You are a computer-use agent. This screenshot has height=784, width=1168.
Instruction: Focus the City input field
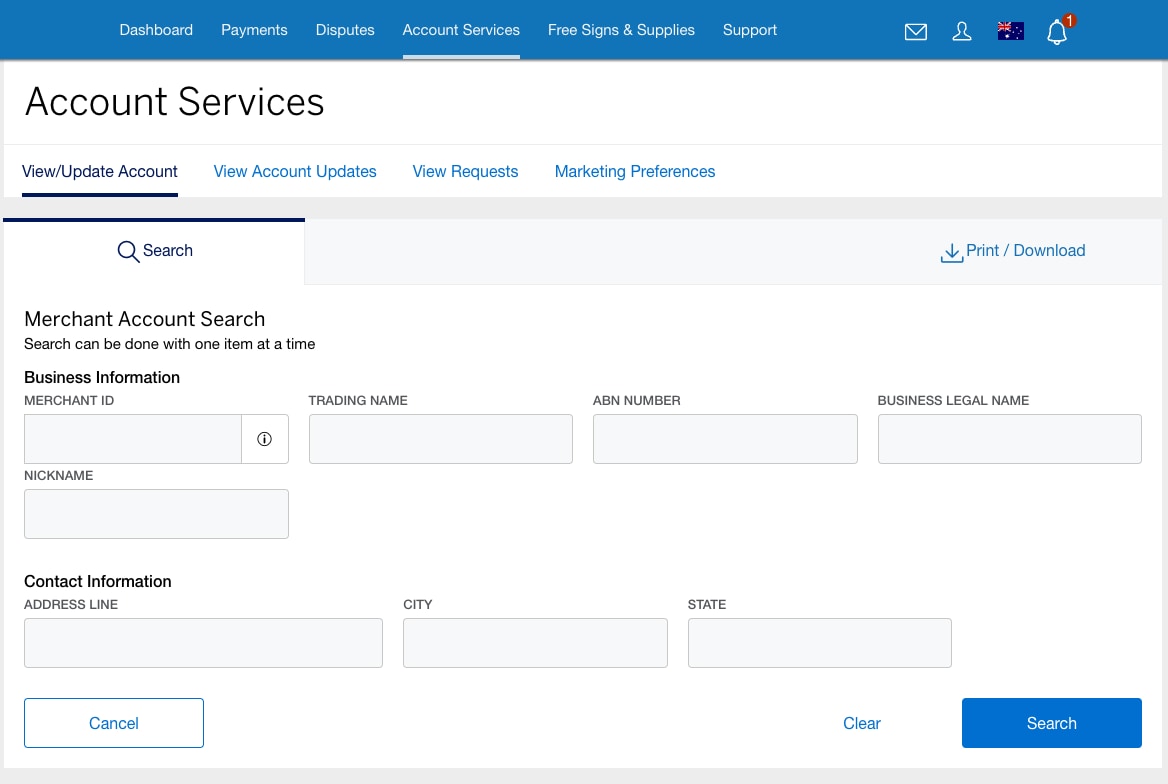pyautogui.click(x=536, y=643)
